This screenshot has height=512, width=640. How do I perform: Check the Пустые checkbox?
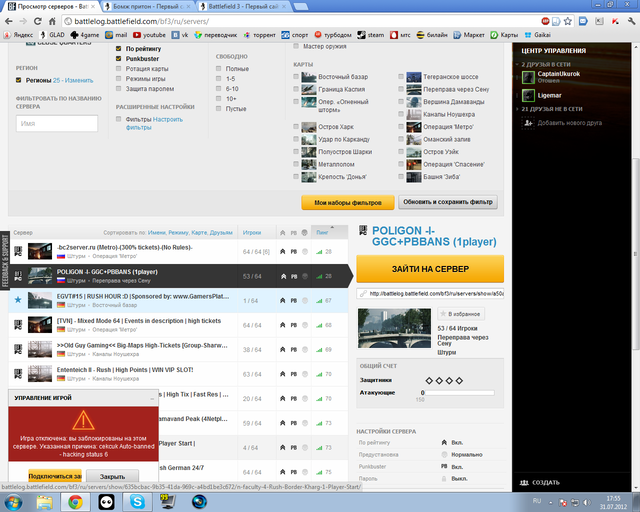point(218,109)
